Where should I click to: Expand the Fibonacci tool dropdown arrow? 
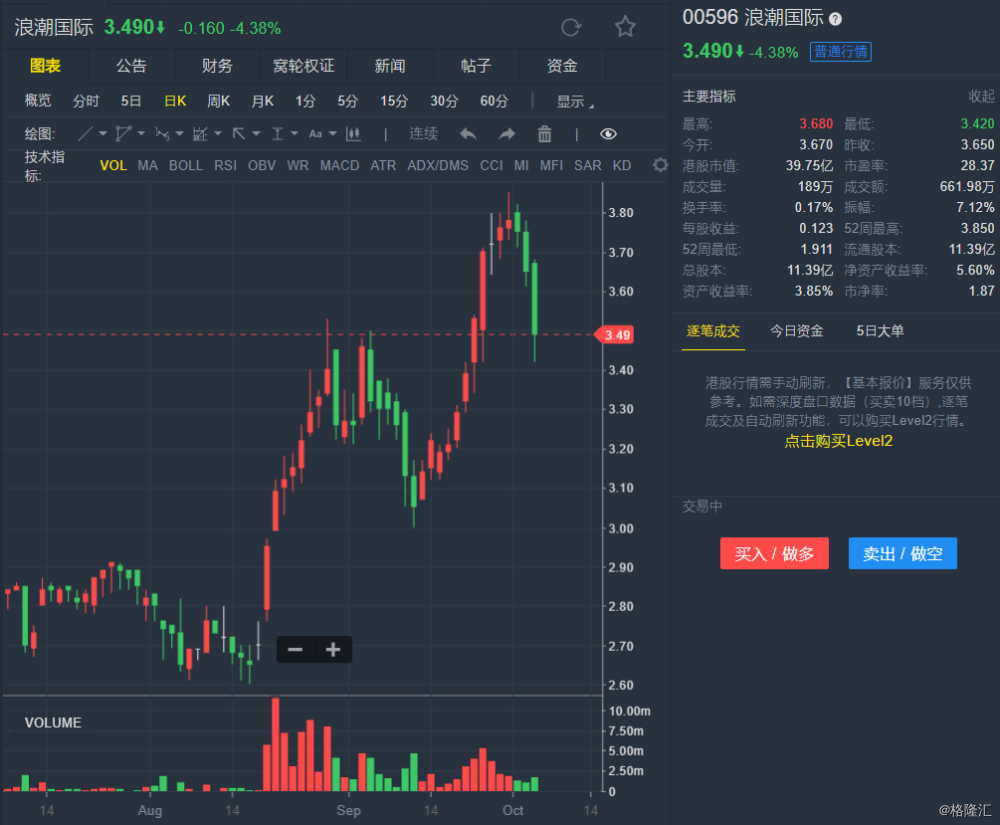(217, 134)
